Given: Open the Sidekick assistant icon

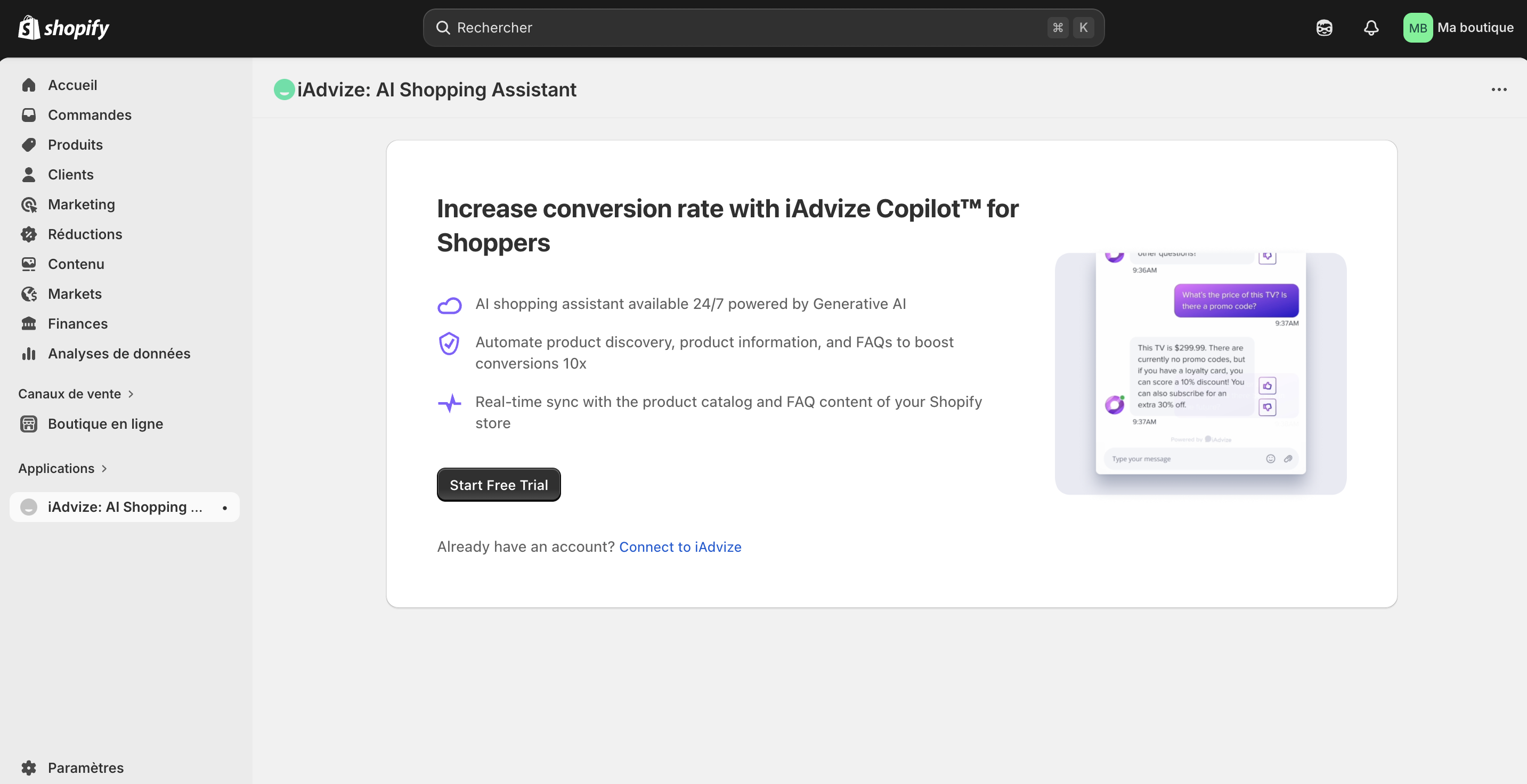Looking at the screenshot, I should click(x=1323, y=28).
